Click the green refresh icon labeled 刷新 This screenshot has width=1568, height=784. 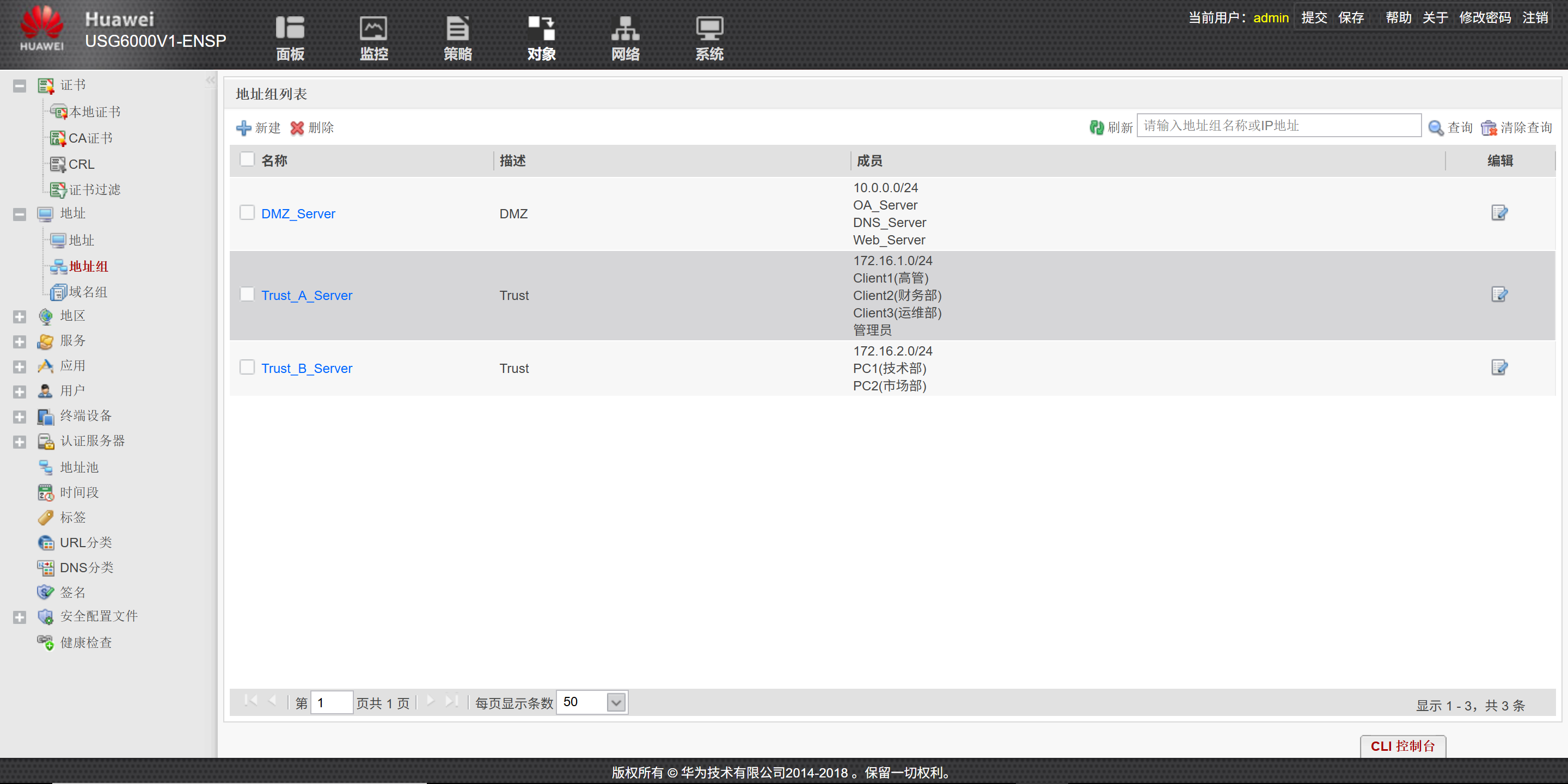1097,127
